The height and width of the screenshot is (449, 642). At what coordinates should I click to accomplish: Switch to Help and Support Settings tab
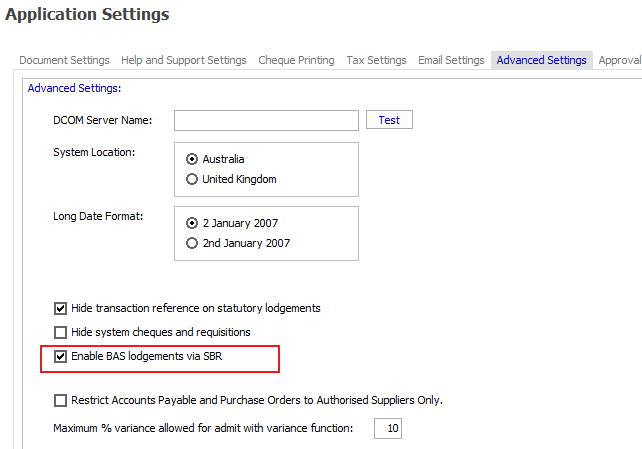tap(184, 60)
